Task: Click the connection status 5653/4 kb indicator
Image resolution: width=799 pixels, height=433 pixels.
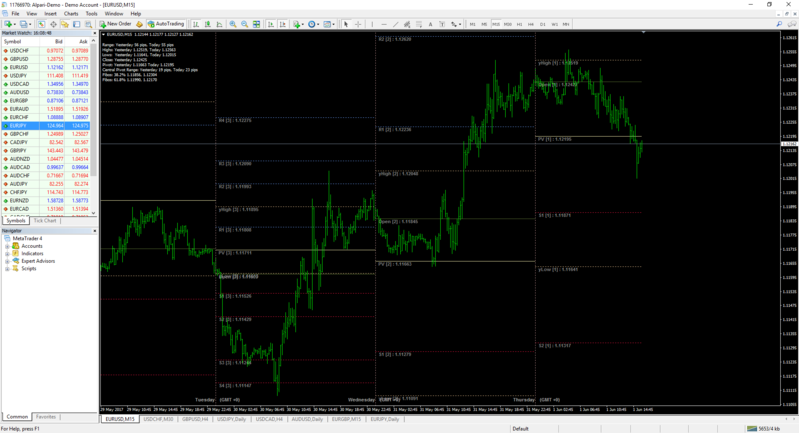Action: tap(763, 428)
